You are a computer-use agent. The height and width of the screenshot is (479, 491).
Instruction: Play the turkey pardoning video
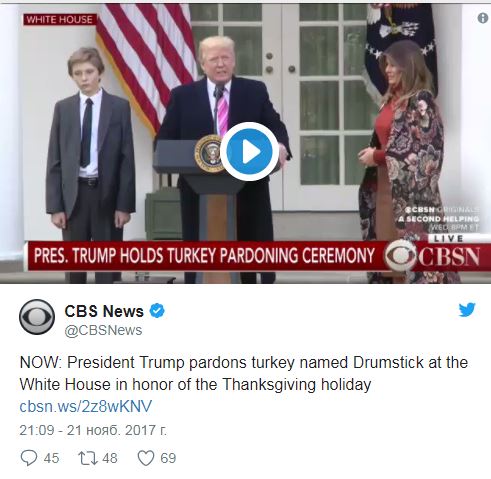pos(249,152)
